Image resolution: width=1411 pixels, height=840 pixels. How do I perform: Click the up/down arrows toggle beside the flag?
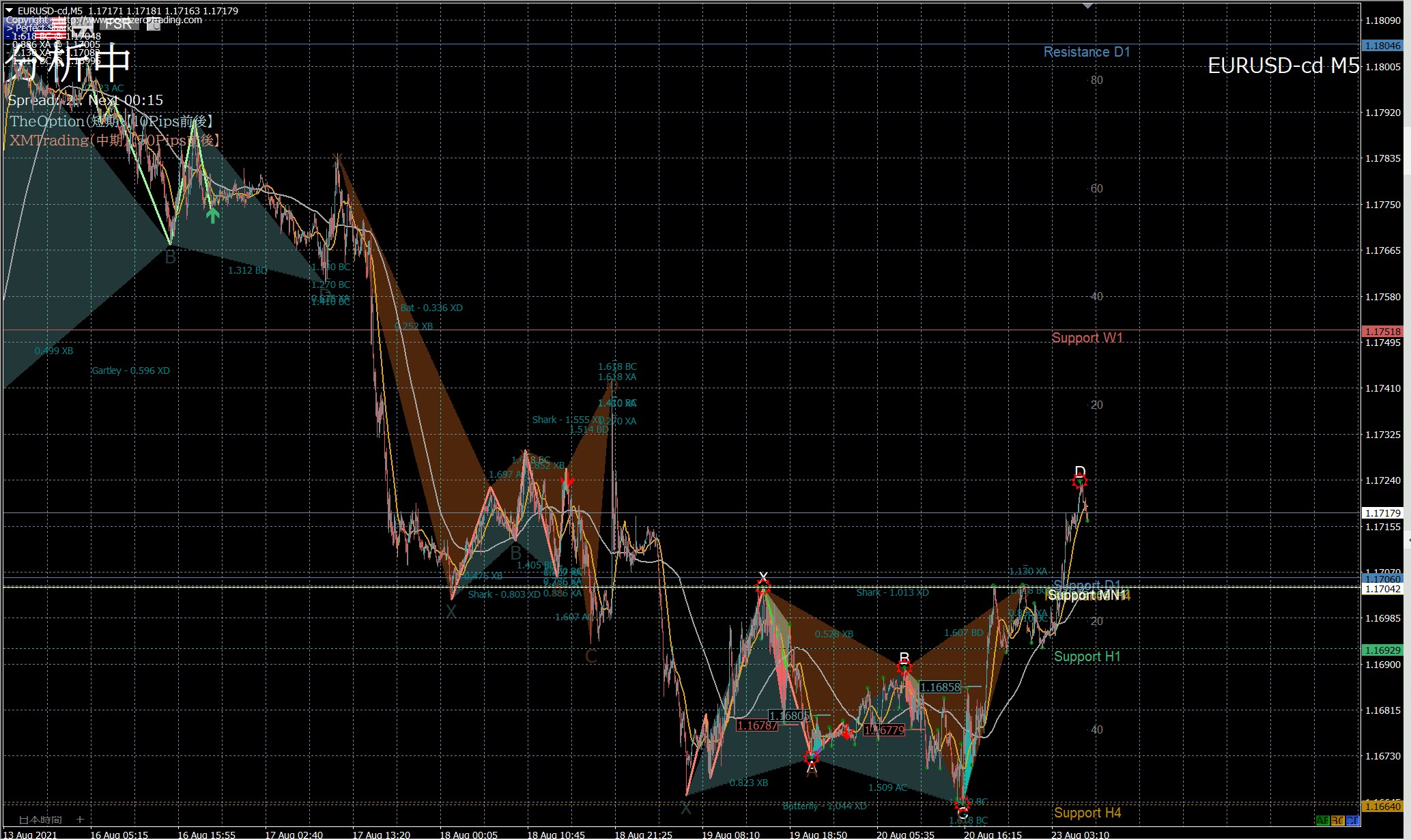tap(83, 29)
